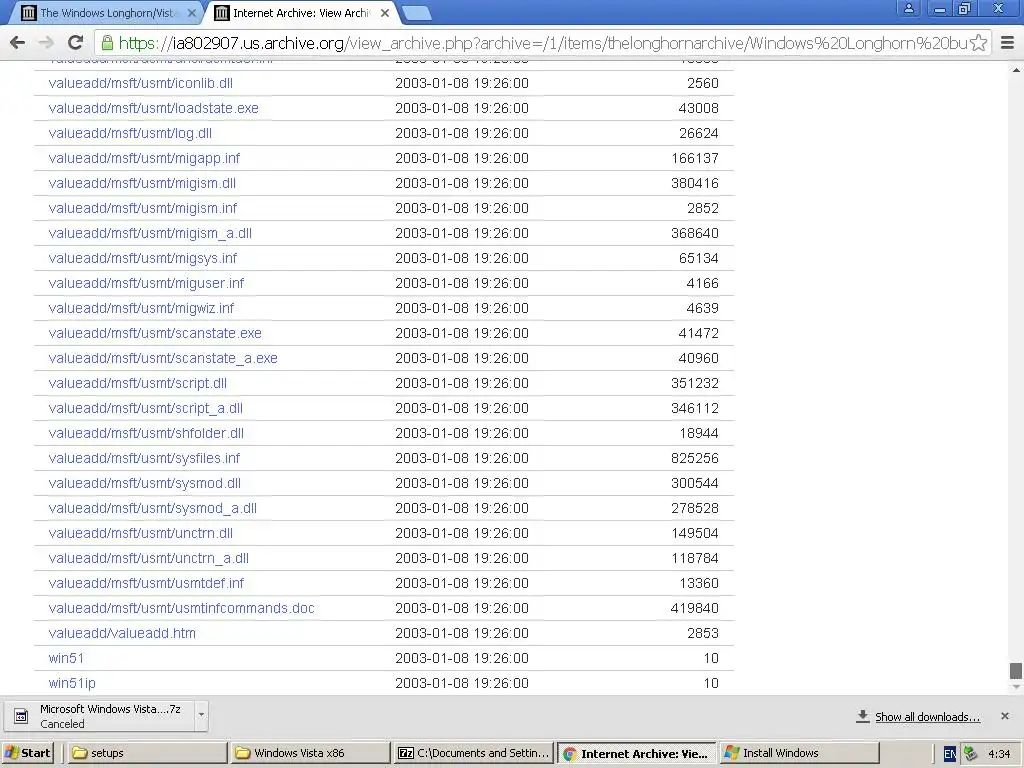1024x768 pixels.
Task: Click the size value 2560 for iconlib.dll
Action: coord(703,84)
